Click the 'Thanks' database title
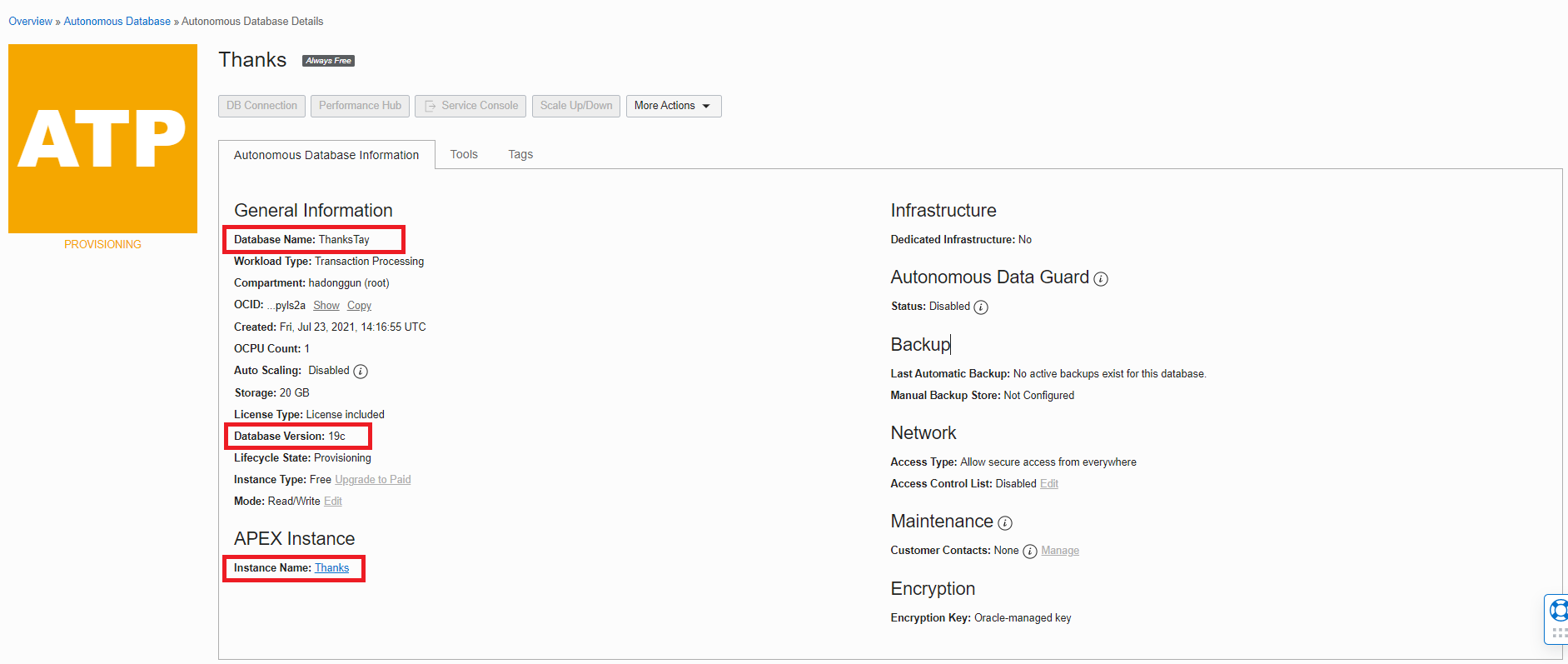The image size is (1568, 664). [252, 60]
